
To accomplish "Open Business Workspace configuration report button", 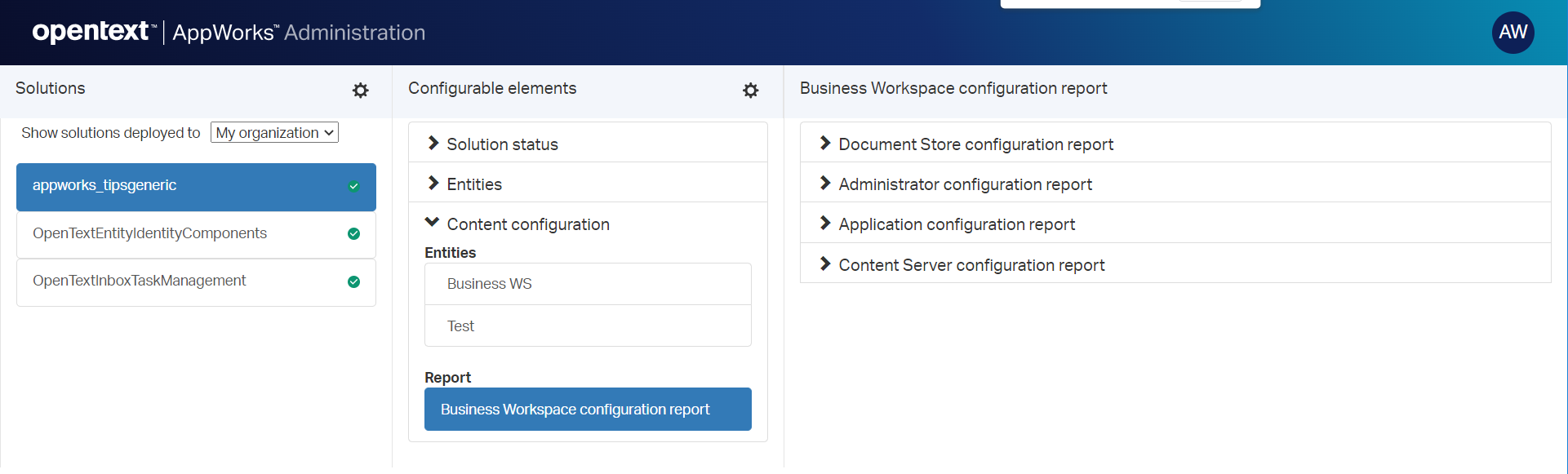I will pyautogui.click(x=587, y=410).
